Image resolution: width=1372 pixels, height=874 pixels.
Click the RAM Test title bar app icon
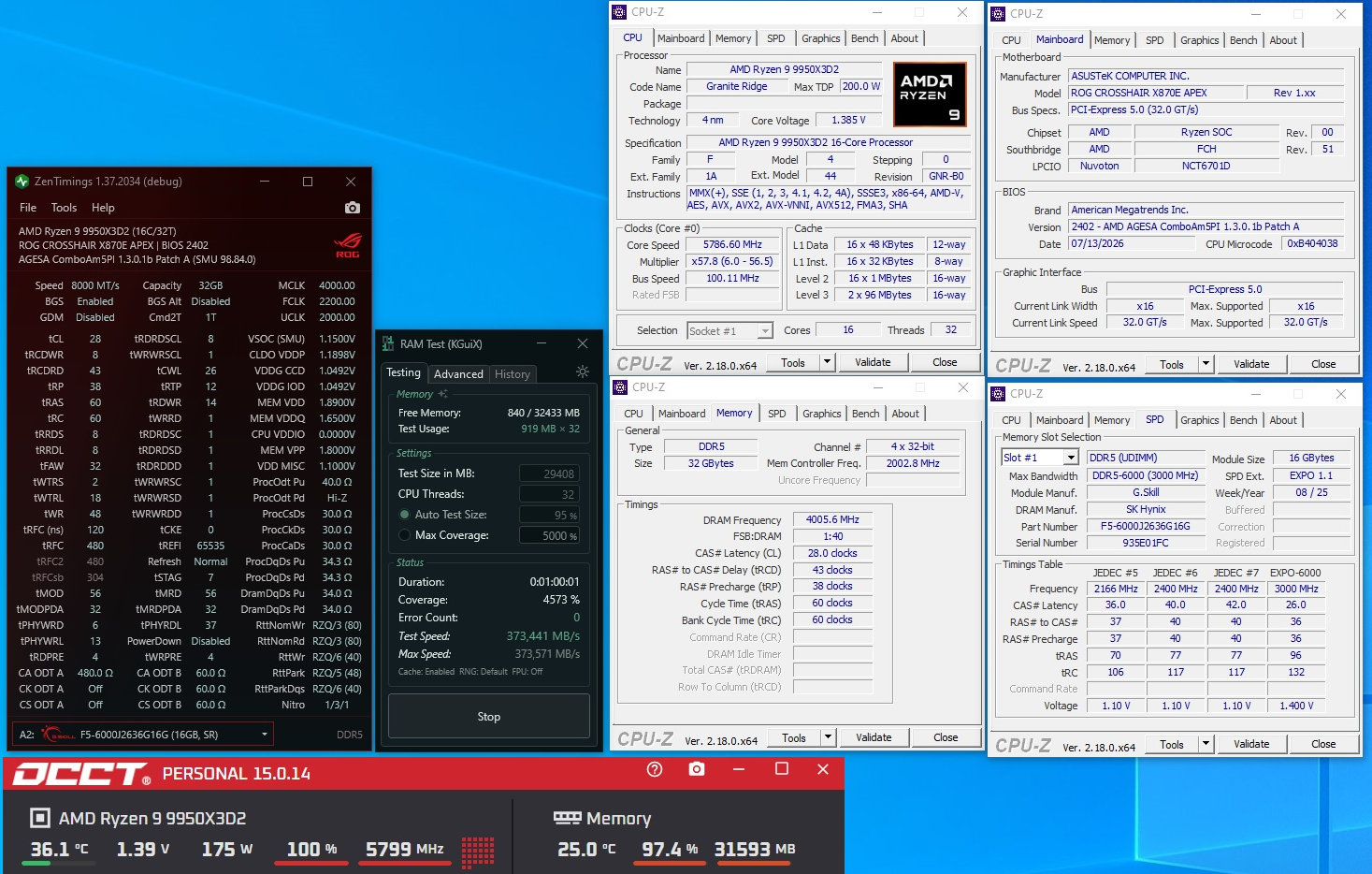(388, 344)
